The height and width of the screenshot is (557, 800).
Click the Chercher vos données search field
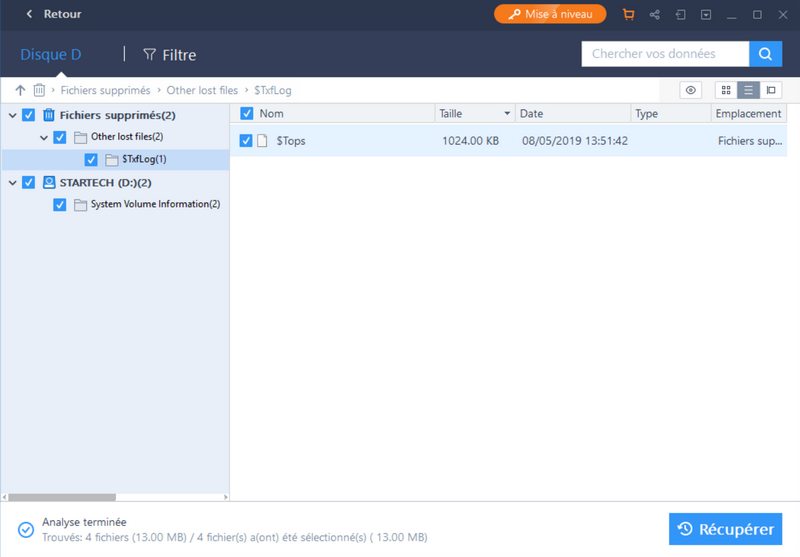click(x=665, y=54)
